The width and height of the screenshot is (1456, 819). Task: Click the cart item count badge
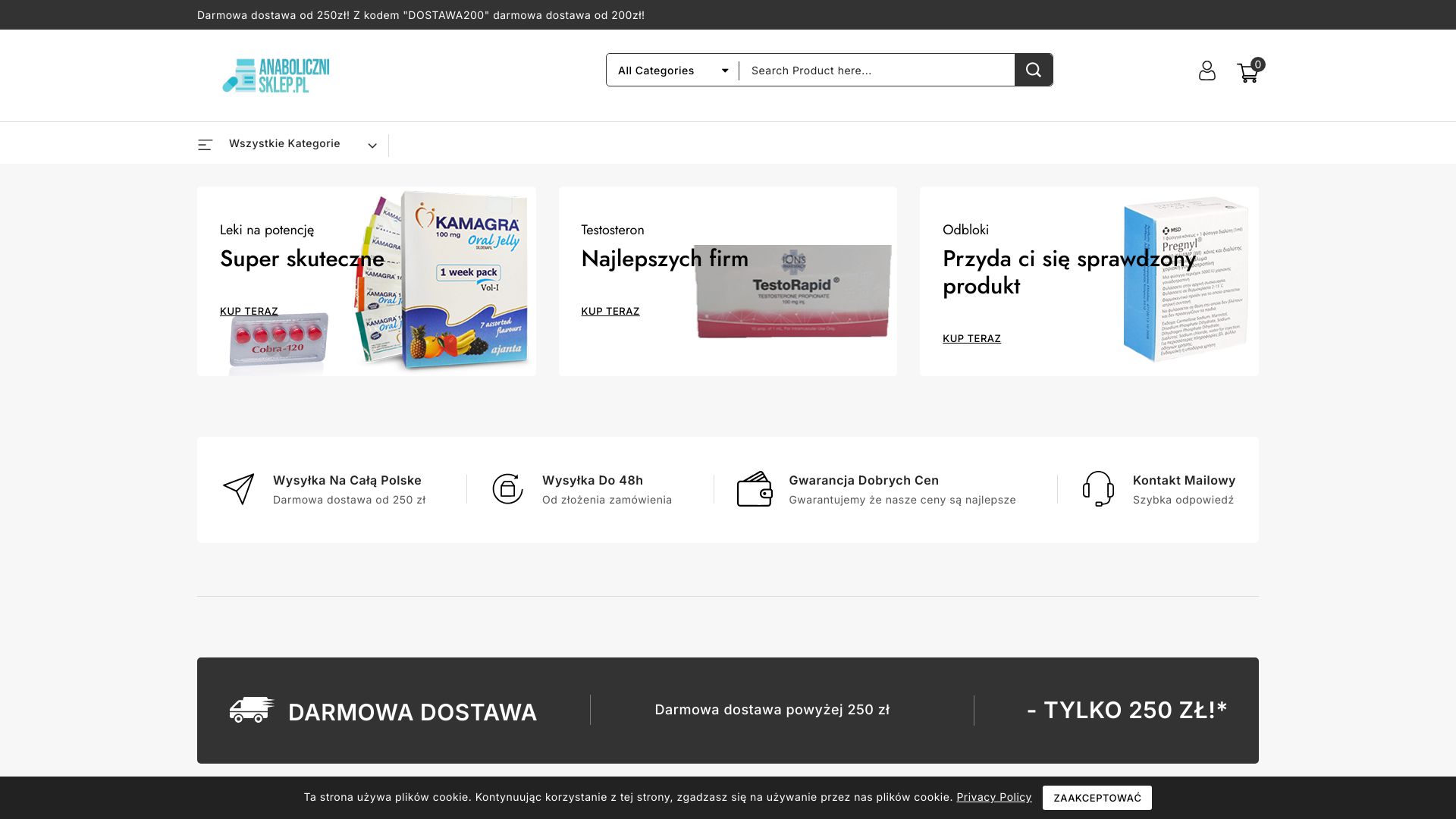1257,64
